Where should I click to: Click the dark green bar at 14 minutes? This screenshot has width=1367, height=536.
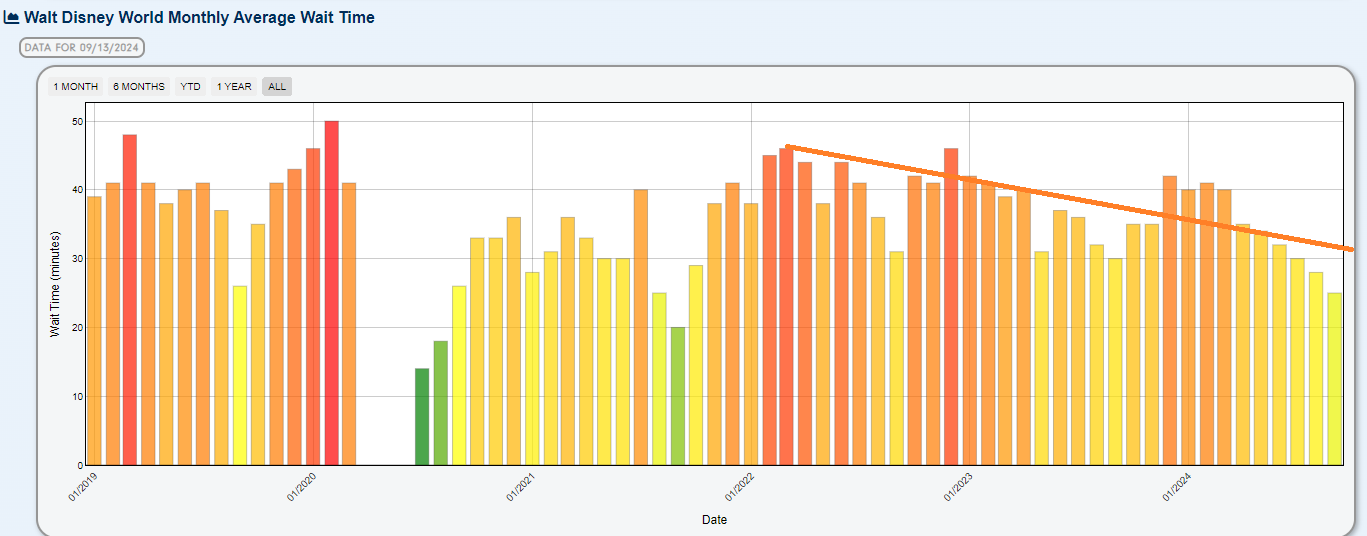coord(422,417)
